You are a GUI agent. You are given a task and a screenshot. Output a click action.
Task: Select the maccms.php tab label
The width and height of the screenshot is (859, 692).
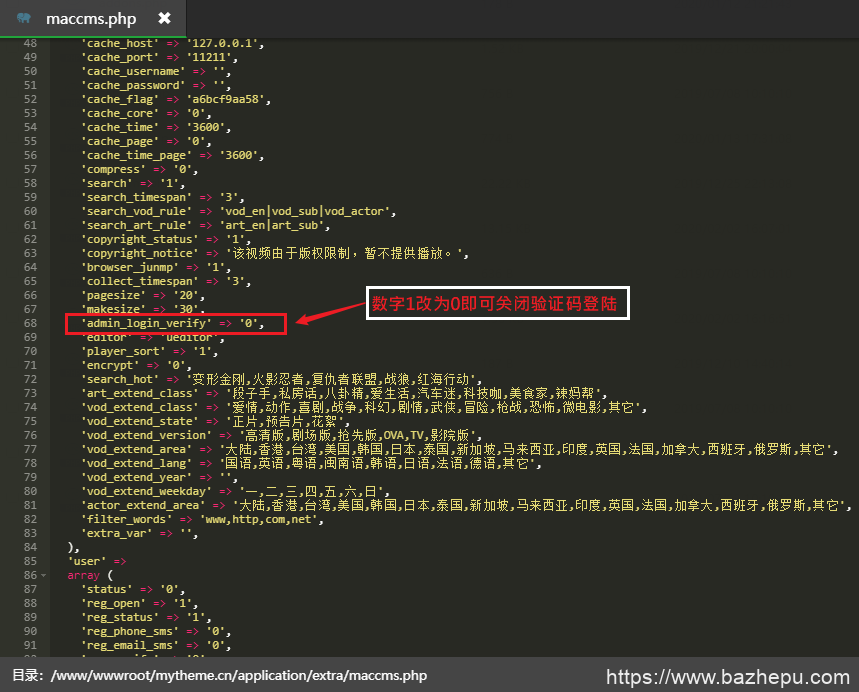click(90, 19)
